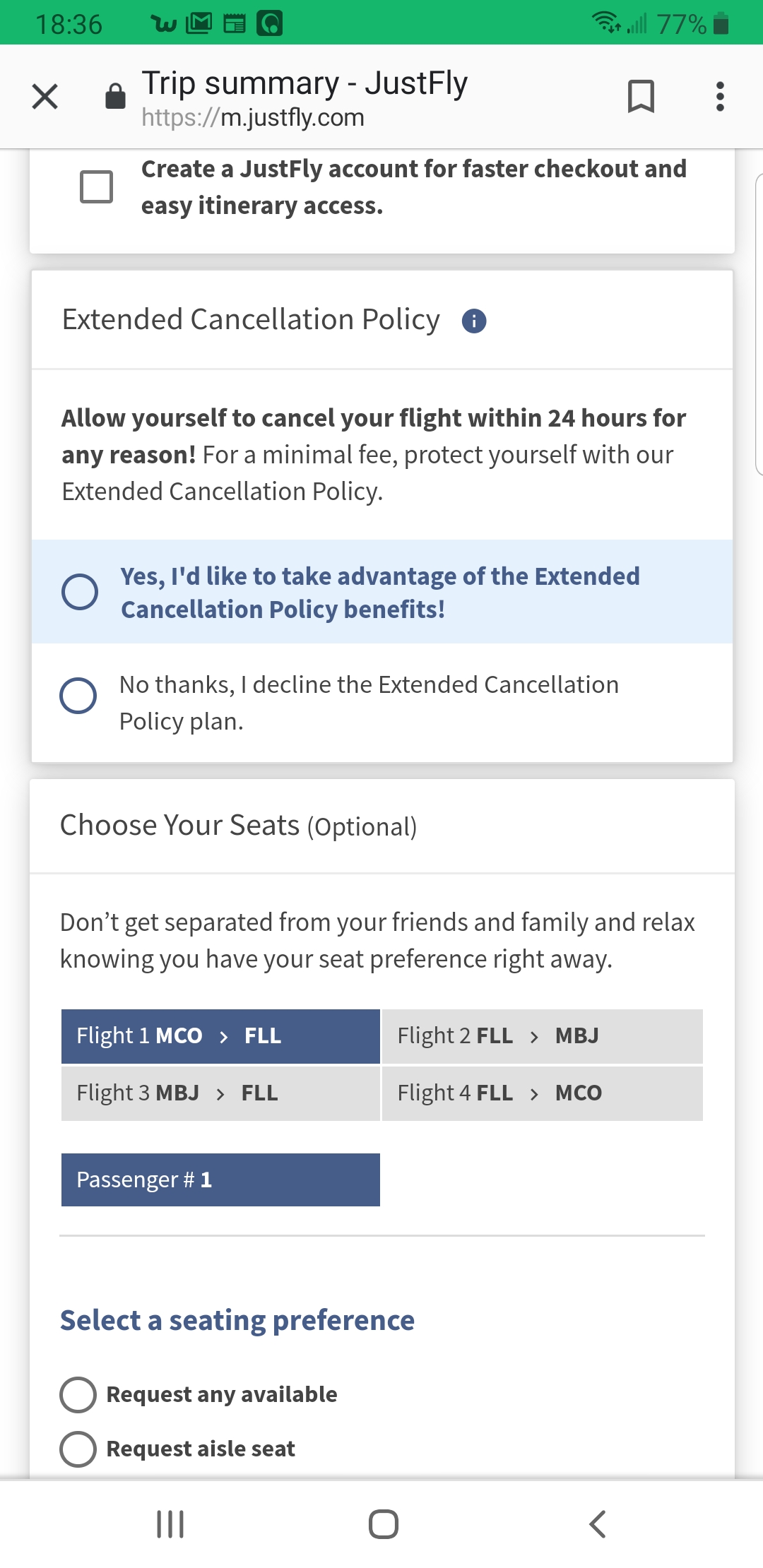763x1568 pixels.
Task: View seats for Flight 1 MCO to FLL
Action: pos(220,1036)
